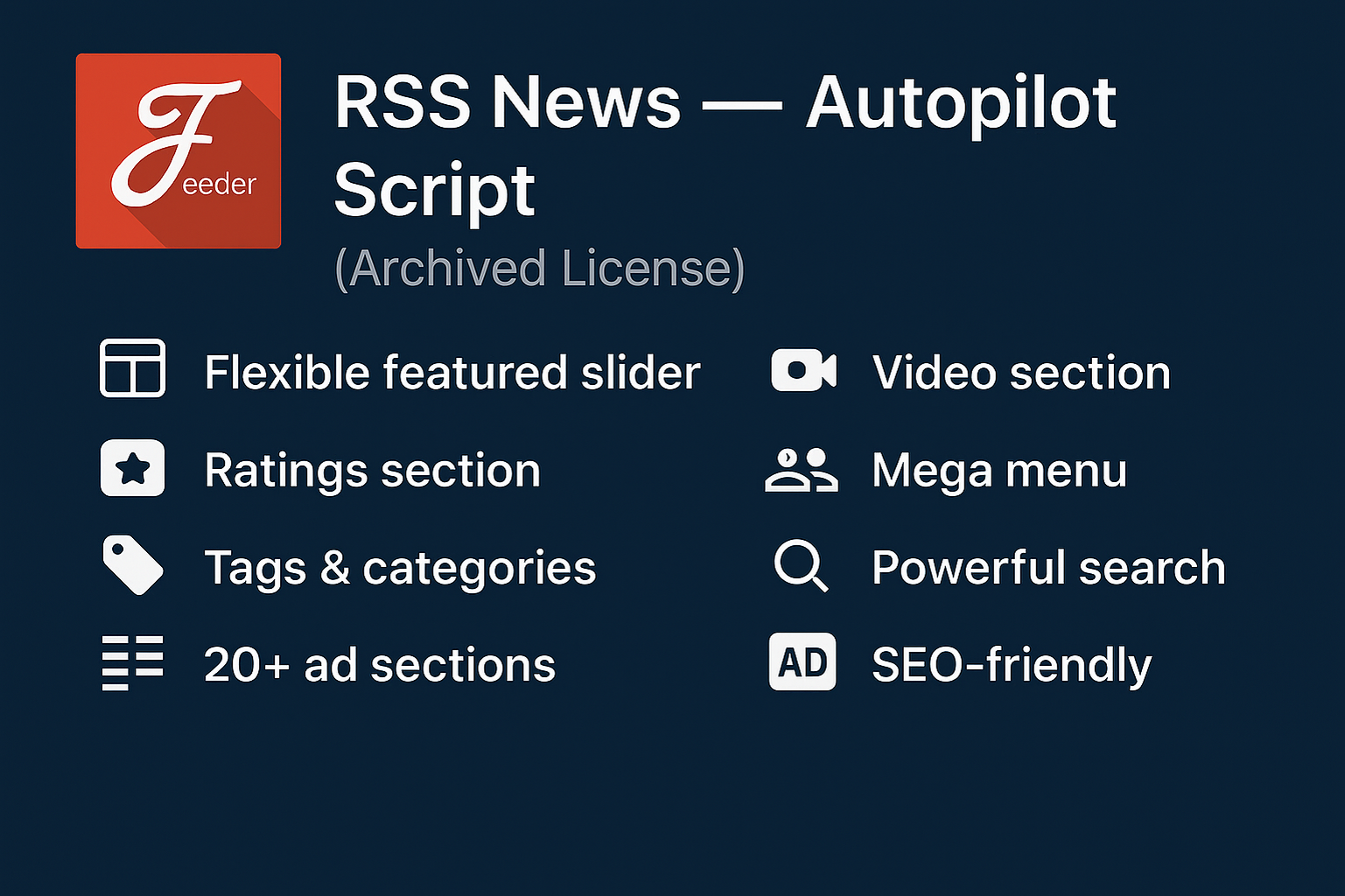Click the AD badge icon beside SEO-friendly

pyautogui.click(x=802, y=661)
